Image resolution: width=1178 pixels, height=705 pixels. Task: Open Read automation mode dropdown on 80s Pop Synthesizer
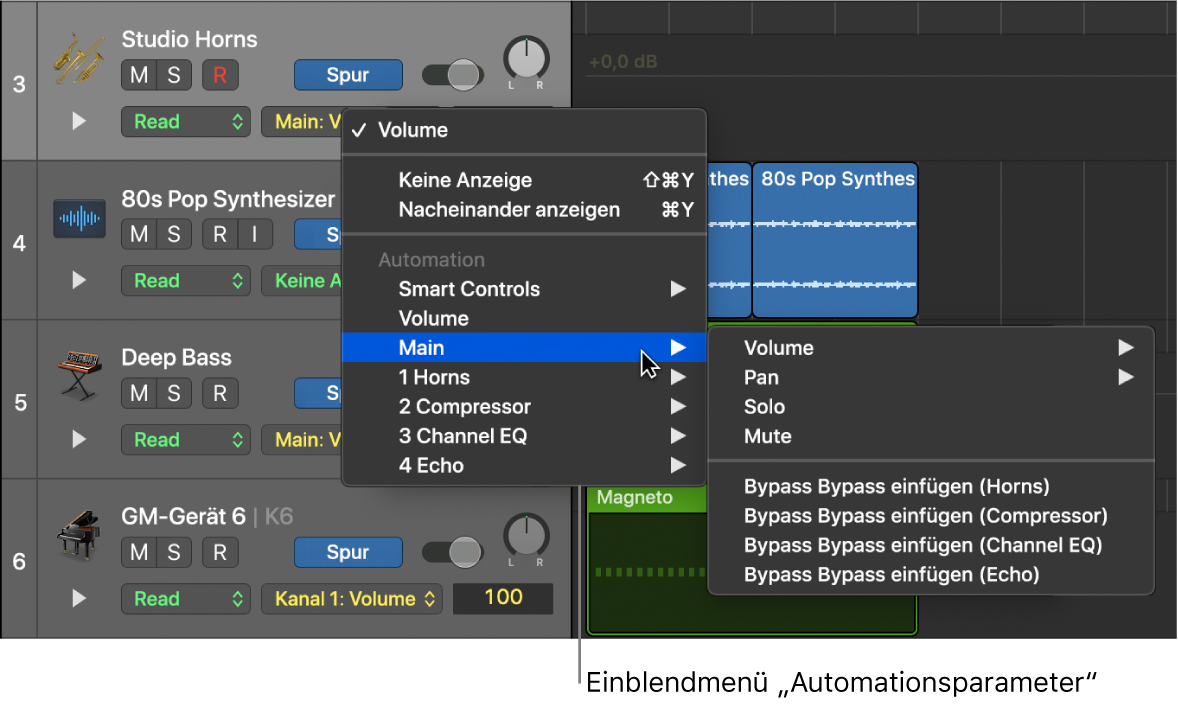[x=186, y=281]
